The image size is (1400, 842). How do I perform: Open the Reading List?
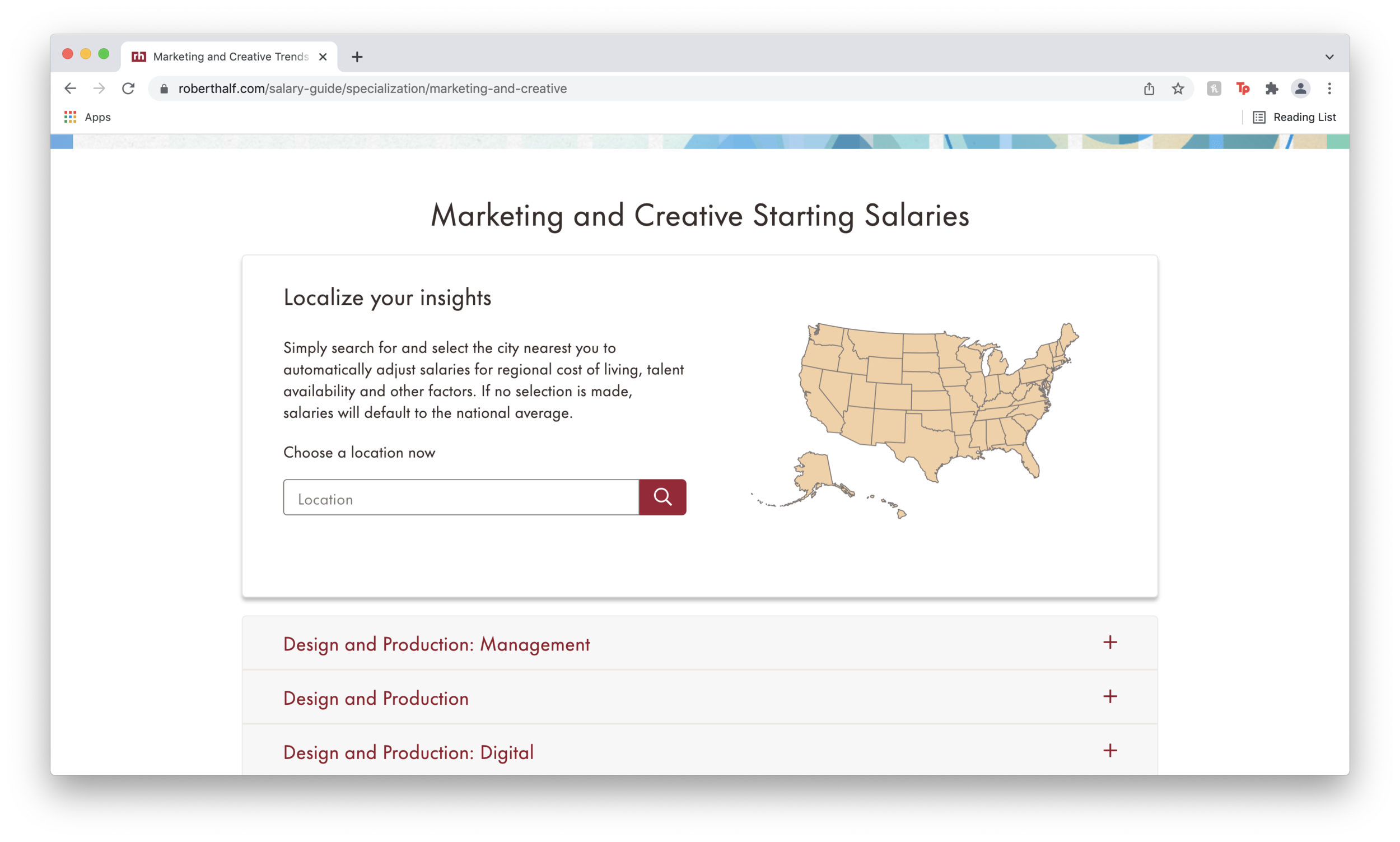tap(1295, 117)
